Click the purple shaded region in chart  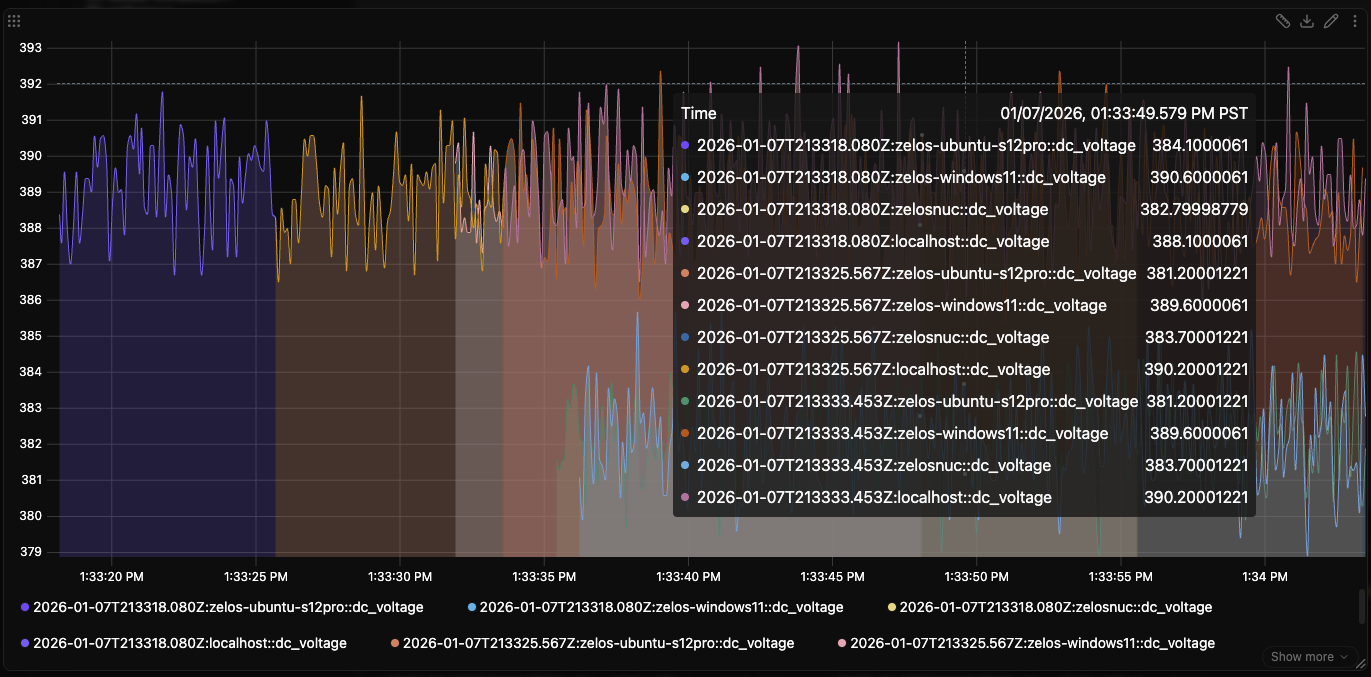tap(166, 420)
